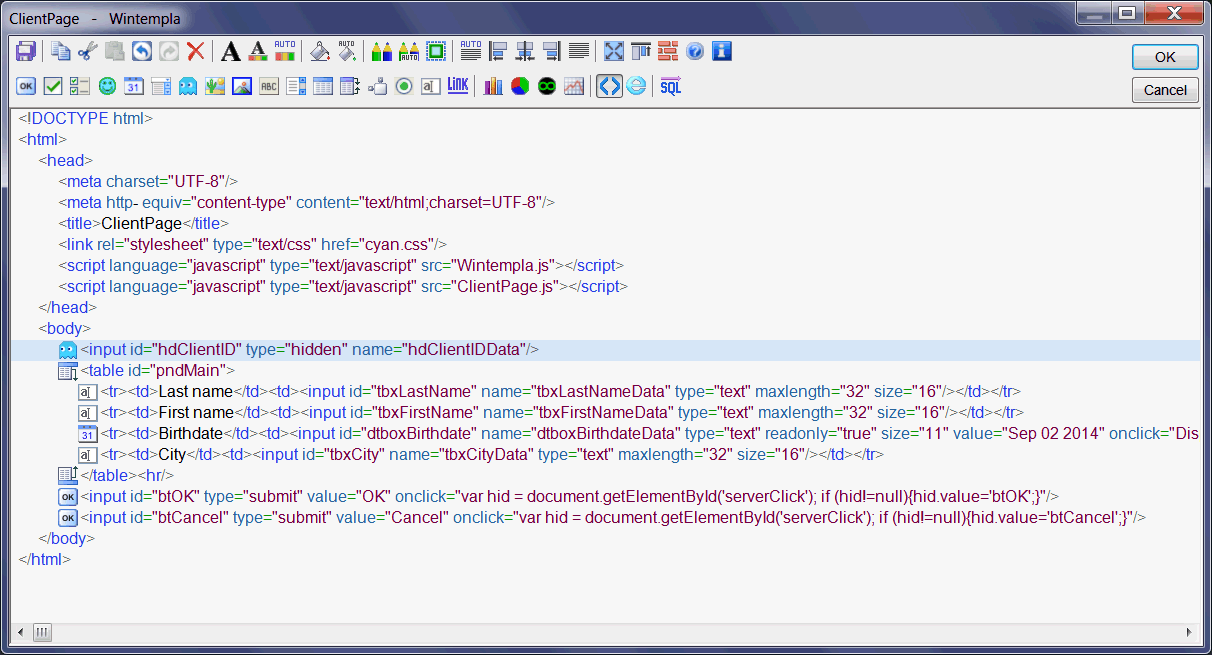Insert an OK button control
Viewport: 1212px width, 655px height.
(26, 86)
